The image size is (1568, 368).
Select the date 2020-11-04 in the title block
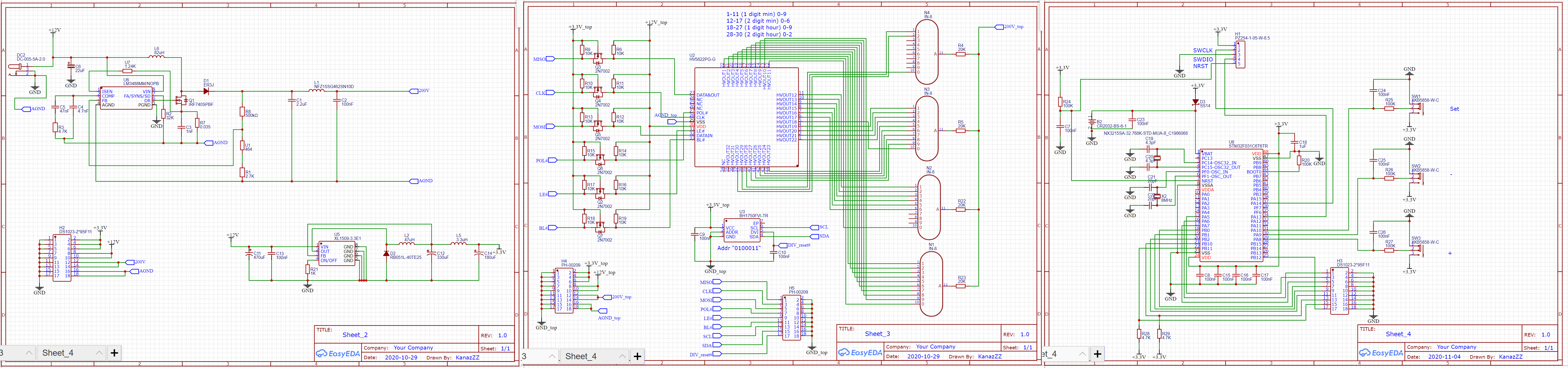(1444, 357)
